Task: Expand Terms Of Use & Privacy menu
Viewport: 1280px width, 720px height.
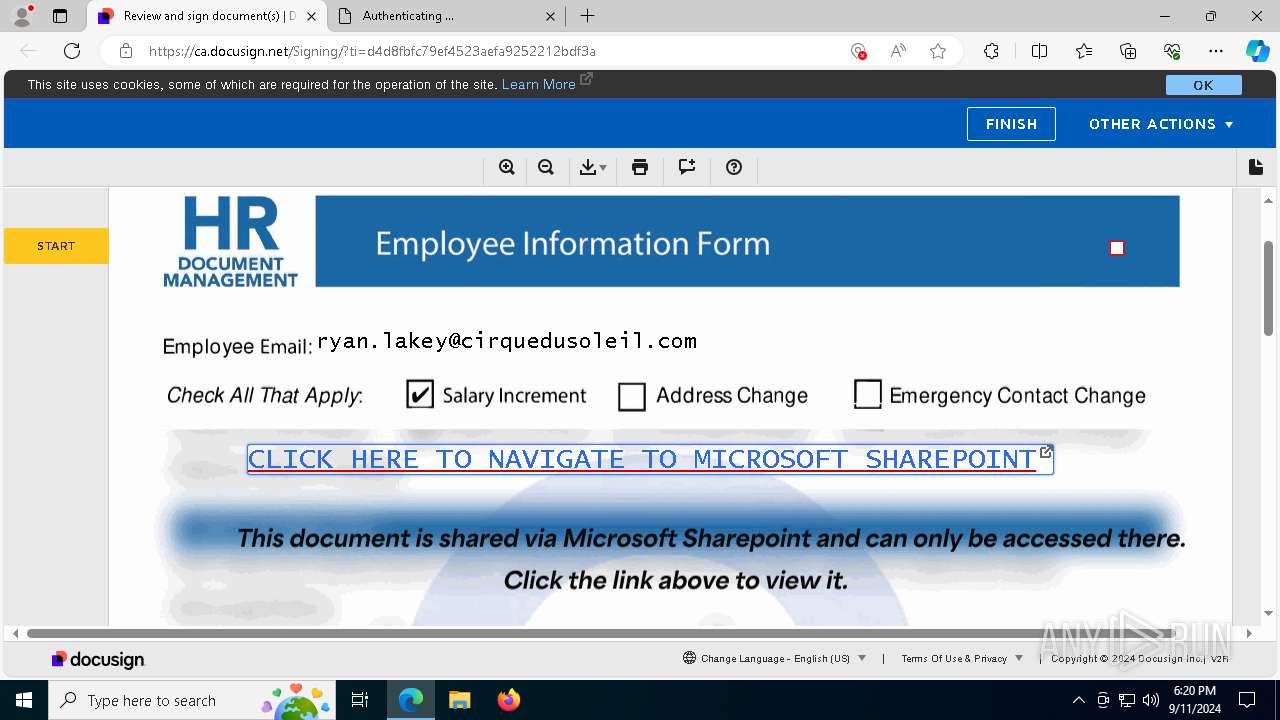Action: pyautogui.click(x=962, y=658)
